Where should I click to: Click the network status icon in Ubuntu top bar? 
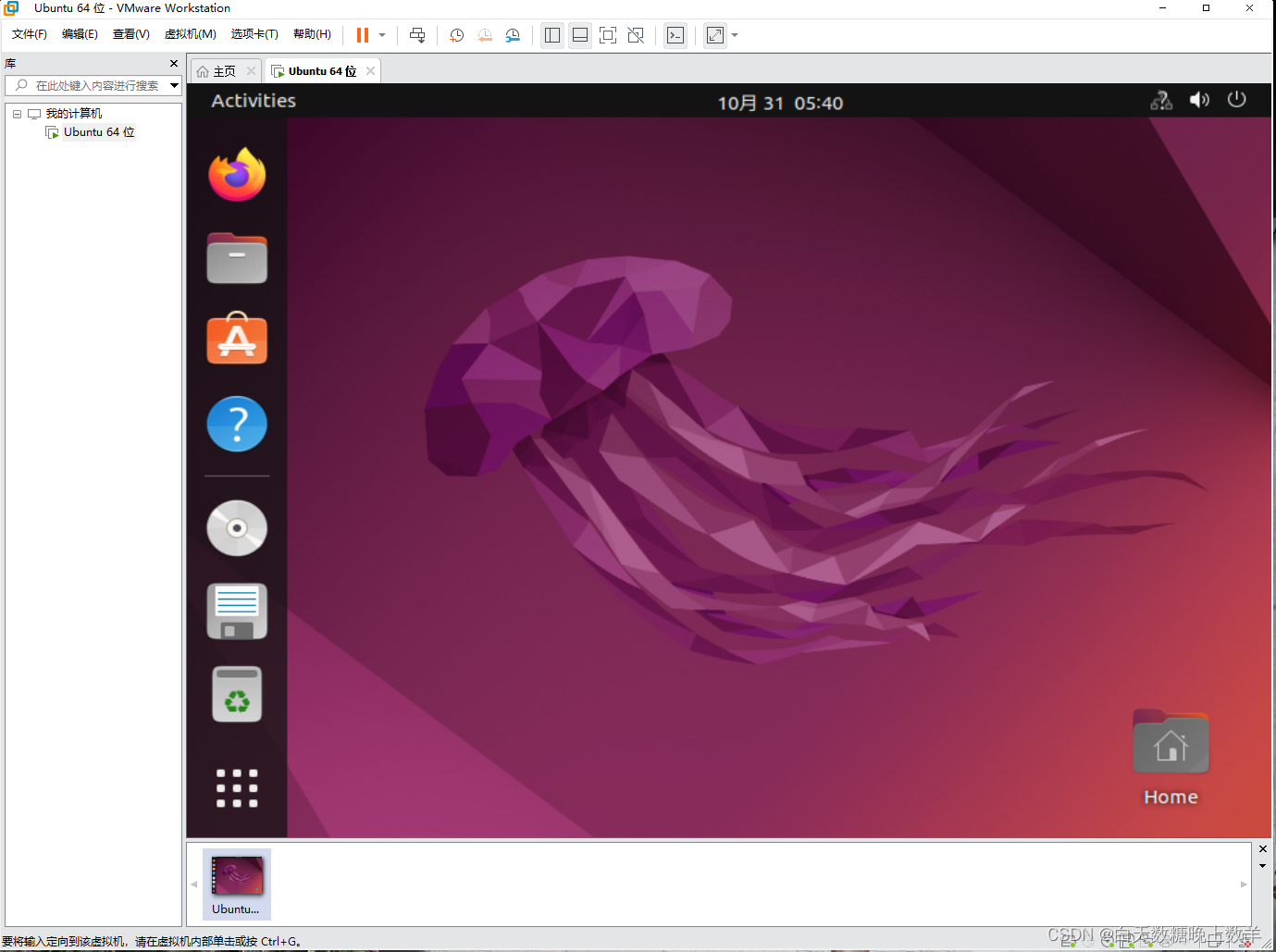point(1161,100)
